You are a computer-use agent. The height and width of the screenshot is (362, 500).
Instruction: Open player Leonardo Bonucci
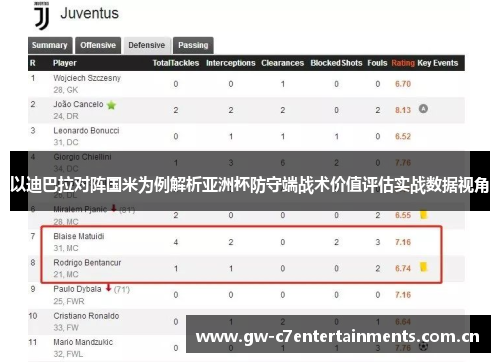coord(86,131)
